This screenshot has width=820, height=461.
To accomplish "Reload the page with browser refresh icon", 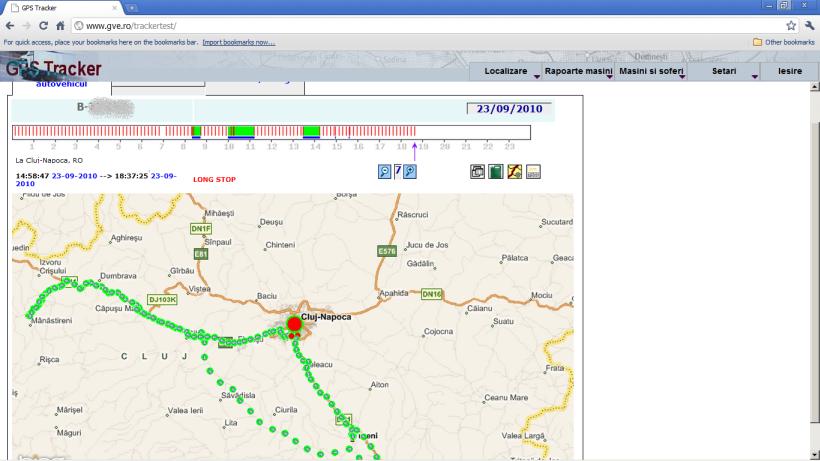I will coord(43,23).
